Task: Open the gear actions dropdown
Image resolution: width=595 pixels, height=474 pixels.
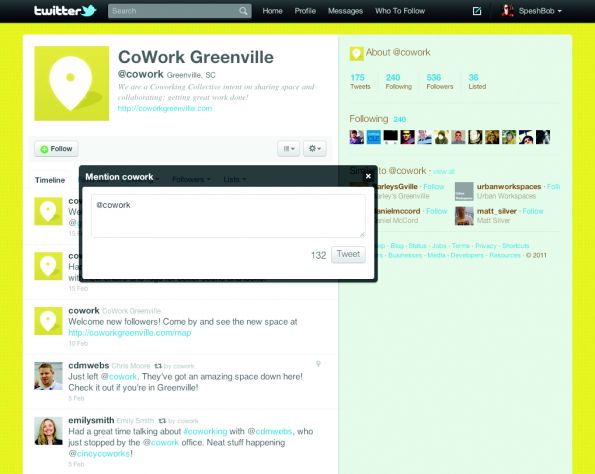Action: (x=315, y=149)
